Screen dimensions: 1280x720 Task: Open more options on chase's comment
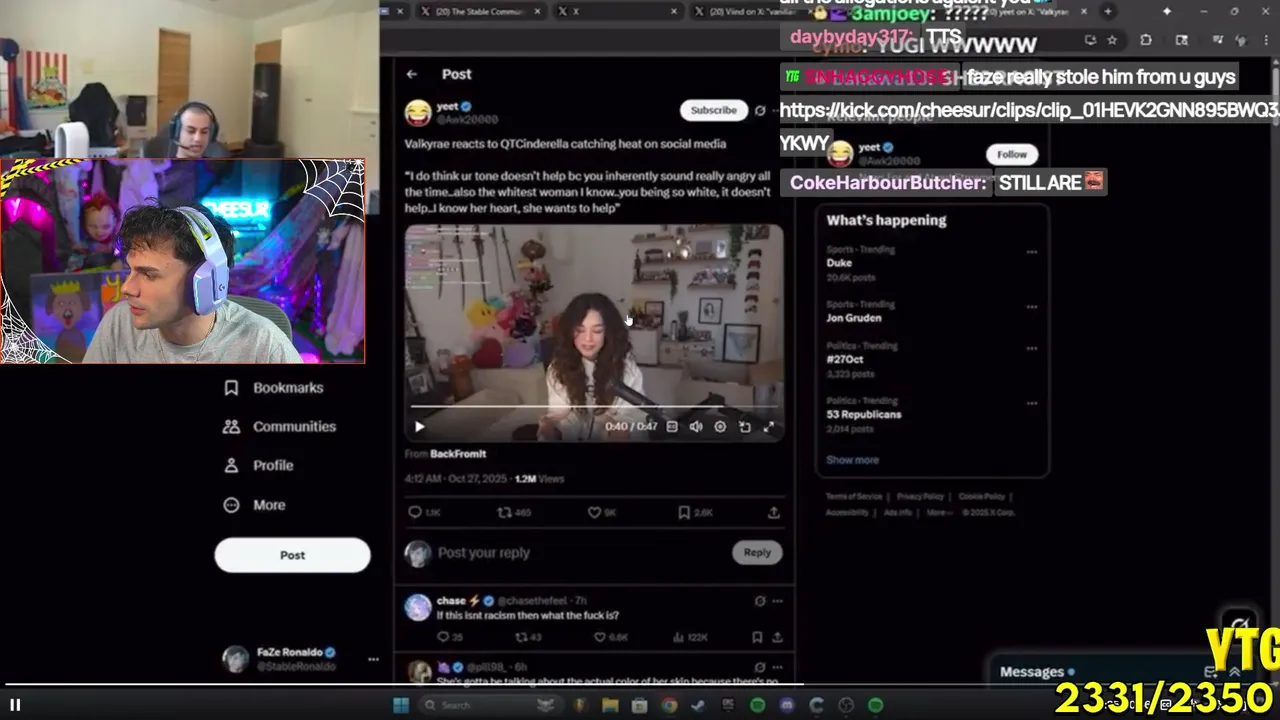777,601
